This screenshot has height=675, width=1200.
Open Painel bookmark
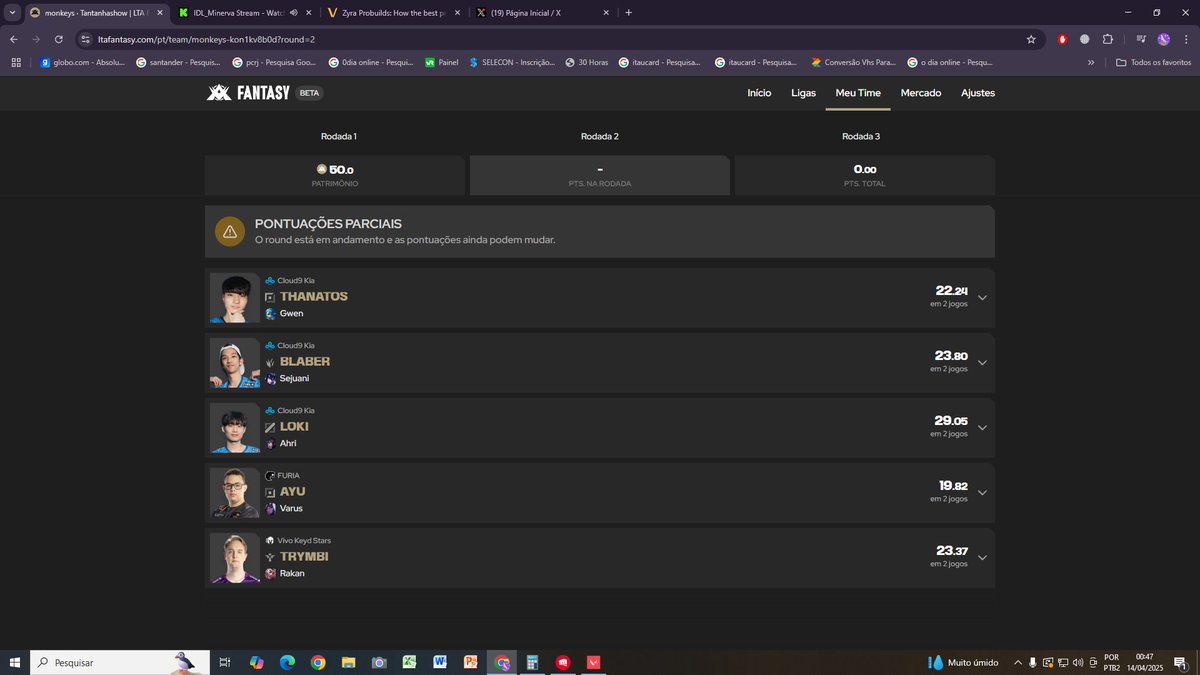[441, 62]
